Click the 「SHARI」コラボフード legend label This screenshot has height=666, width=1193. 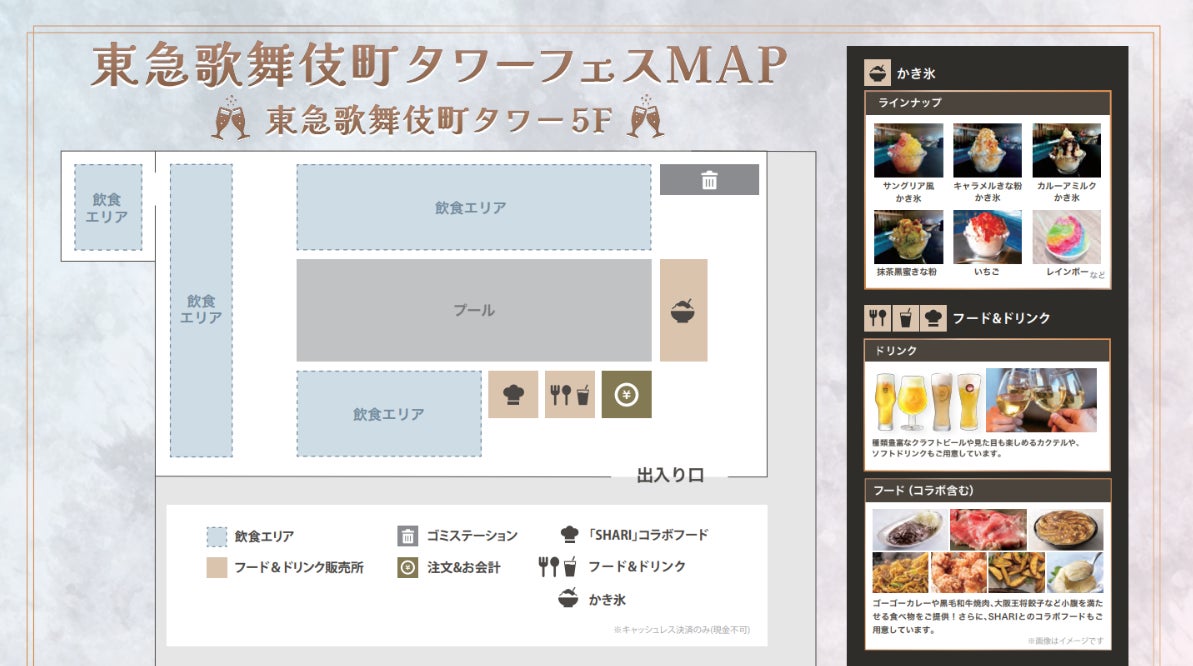point(647,535)
